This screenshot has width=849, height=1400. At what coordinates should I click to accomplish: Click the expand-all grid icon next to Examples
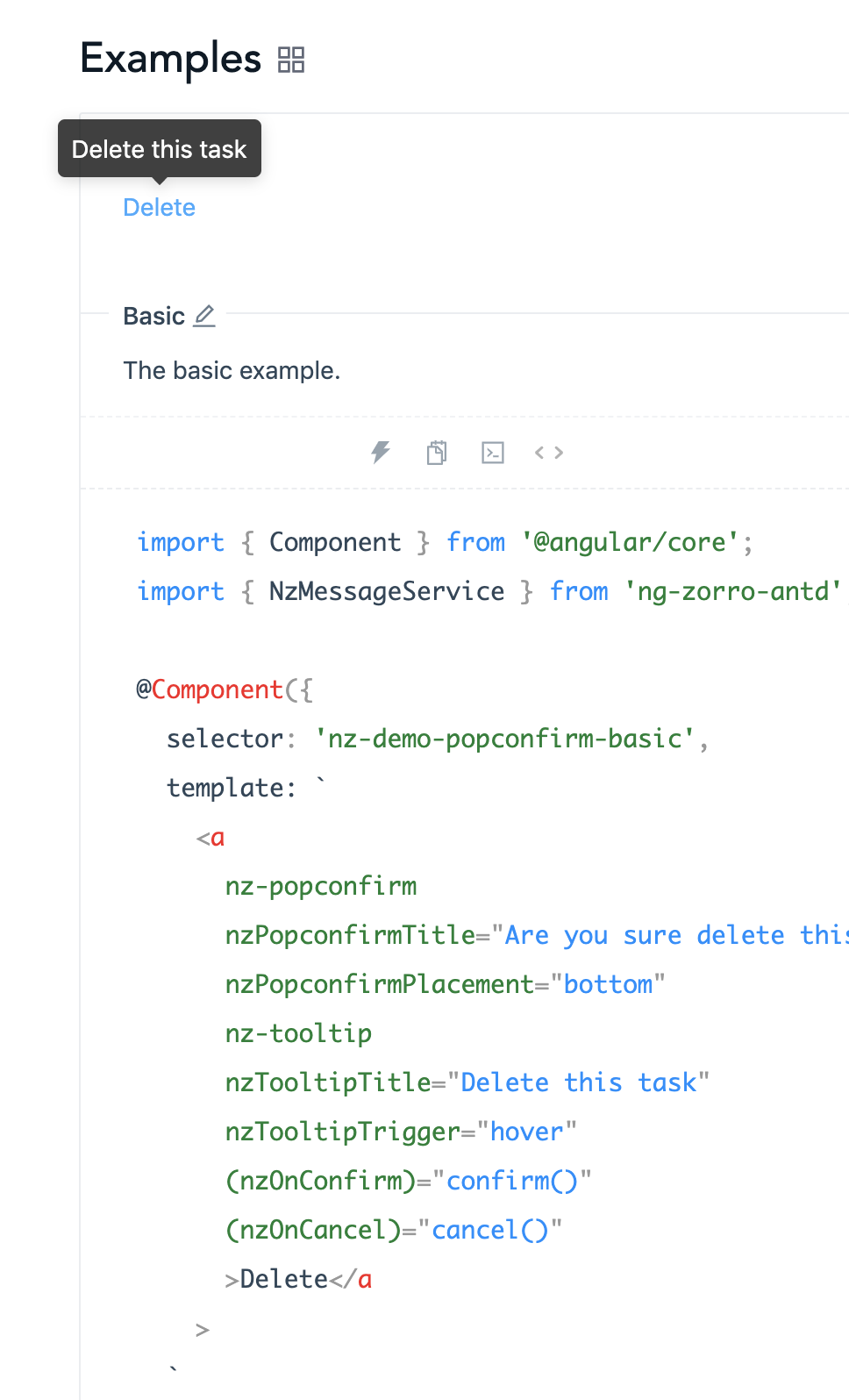pos(291,60)
